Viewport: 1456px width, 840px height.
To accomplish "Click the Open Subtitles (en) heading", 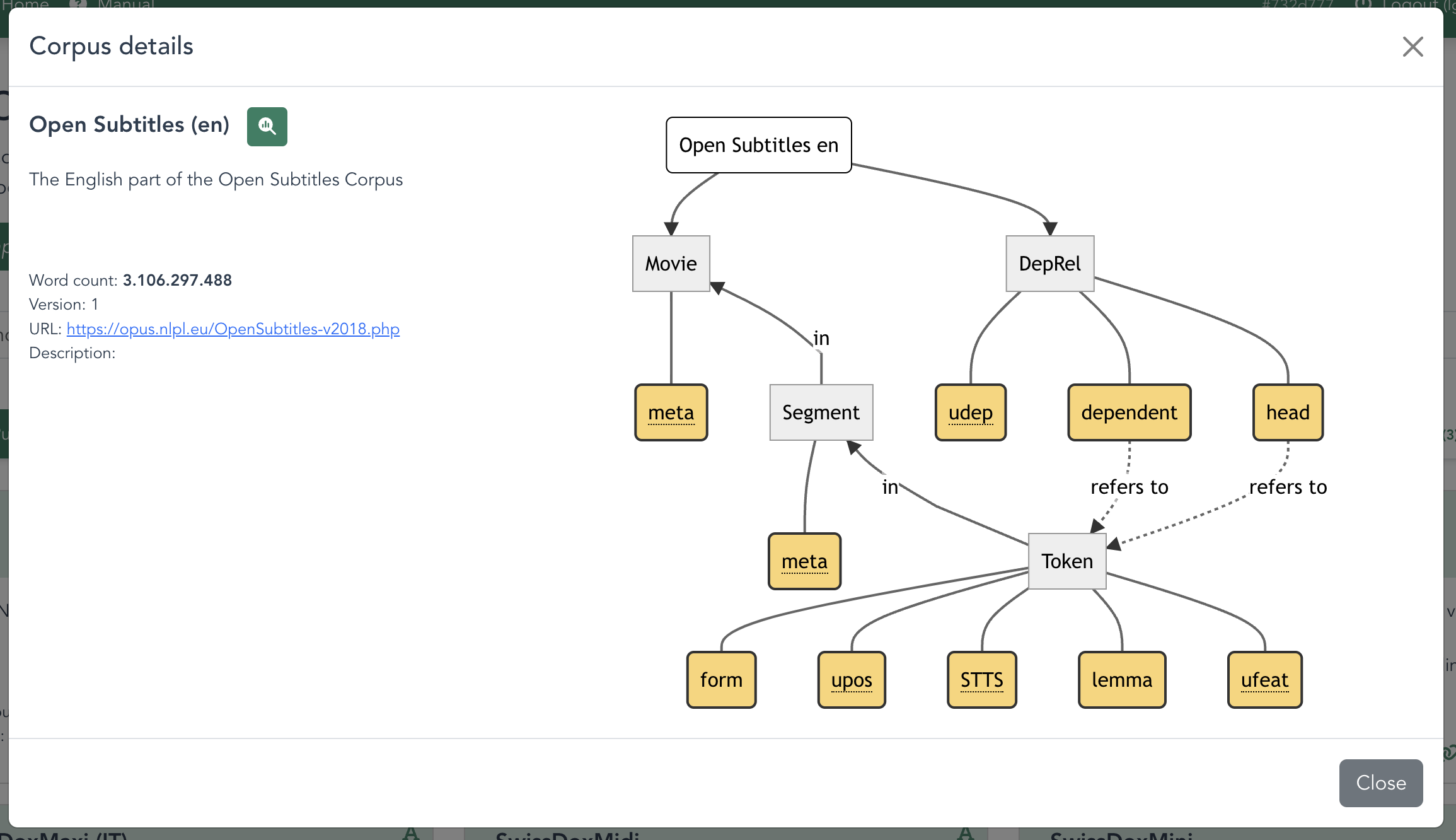I will pyautogui.click(x=129, y=125).
